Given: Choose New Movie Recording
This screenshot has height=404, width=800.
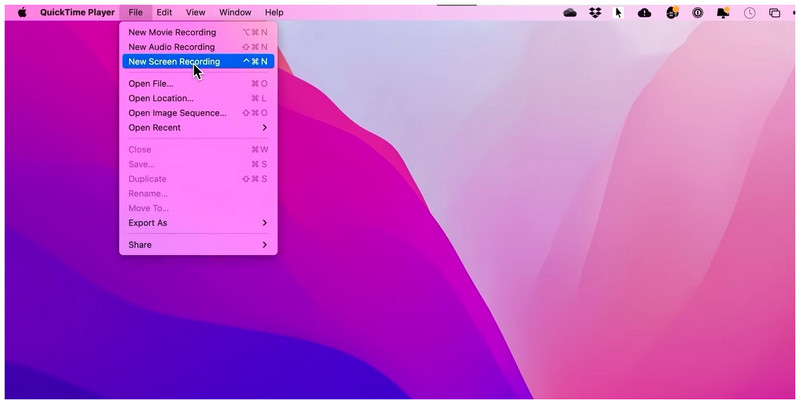Looking at the screenshot, I should point(198,32).
